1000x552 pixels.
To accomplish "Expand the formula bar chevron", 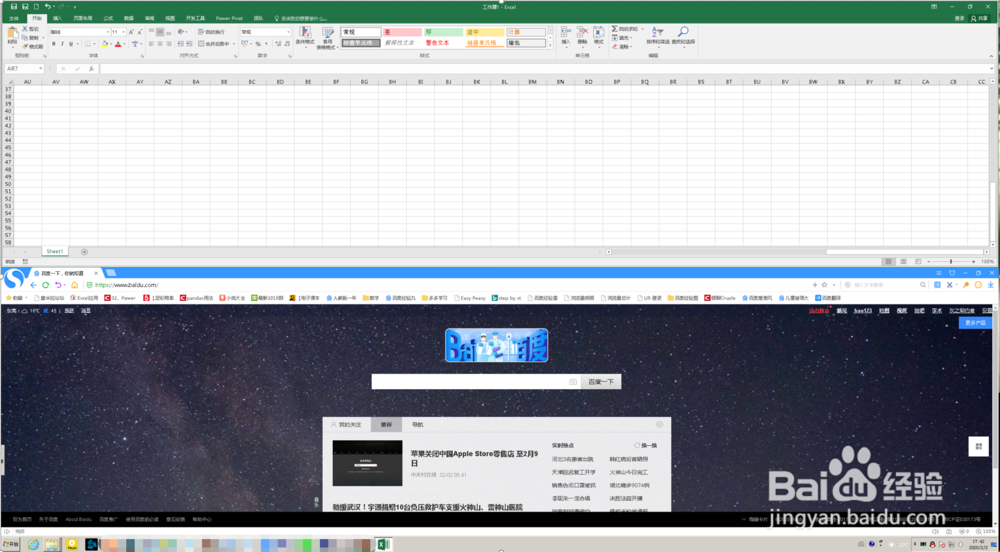I will 992,69.
